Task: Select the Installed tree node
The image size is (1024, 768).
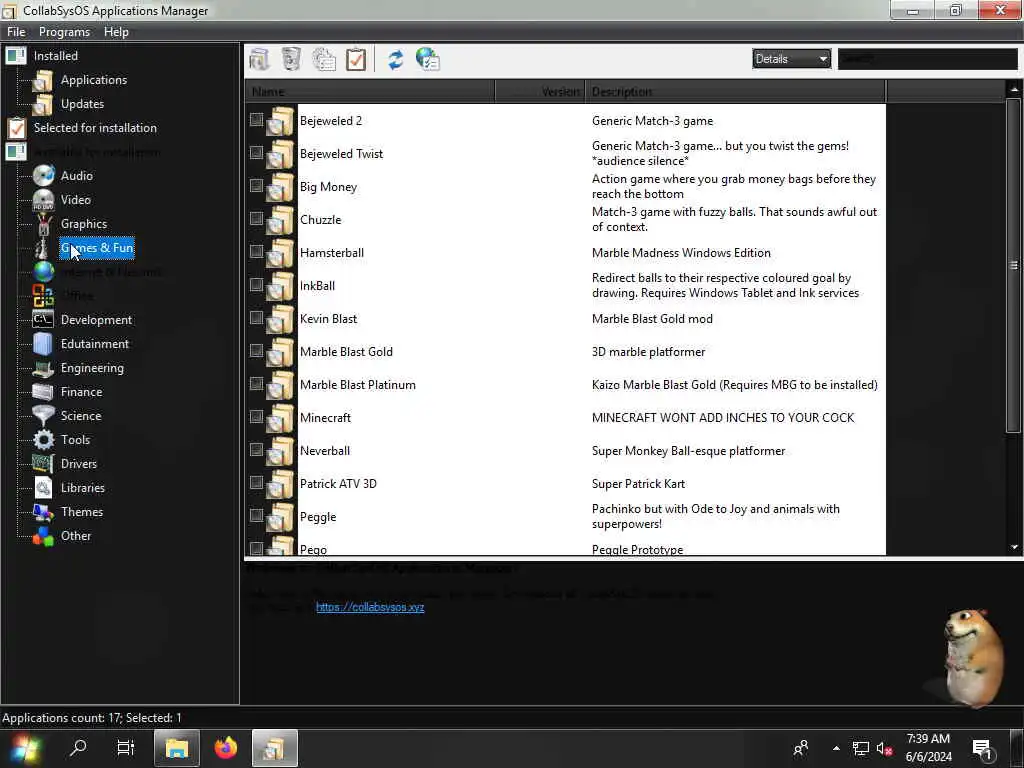Action: [x=56, y=56]
